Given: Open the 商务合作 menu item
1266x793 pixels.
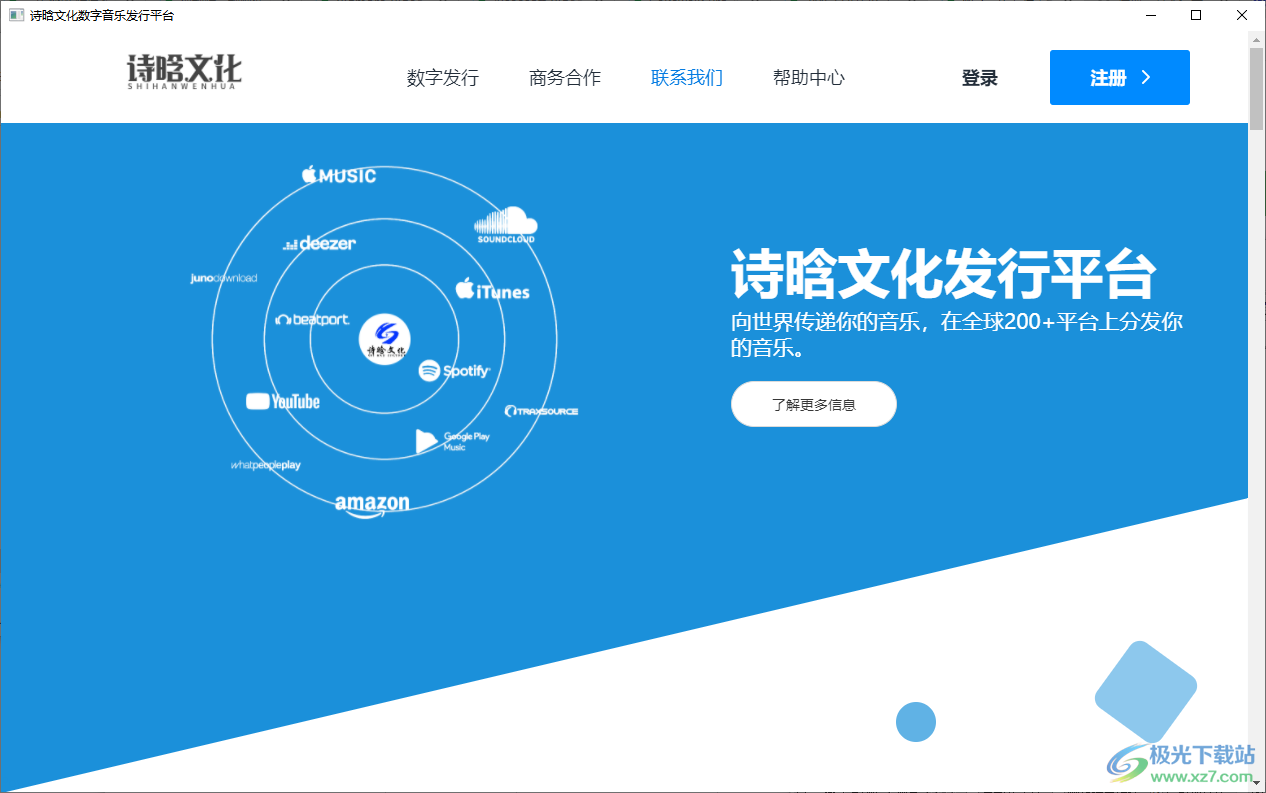Looking at the screenshot, I should tap(565, 78).
